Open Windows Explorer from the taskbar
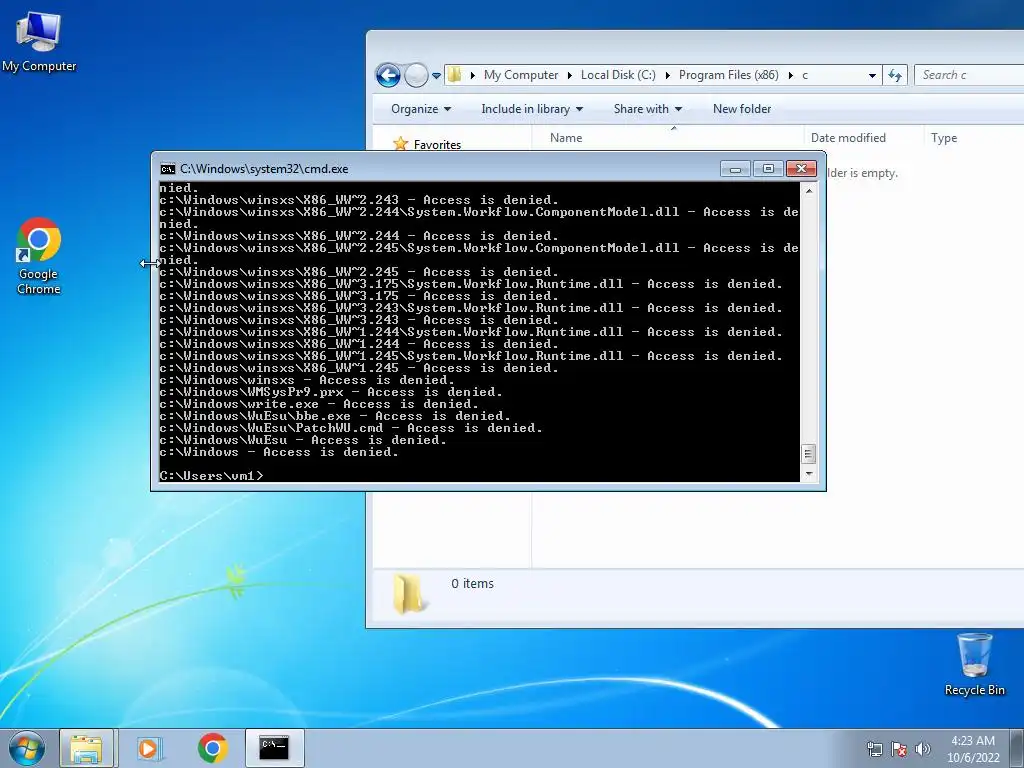The width and height of the screenshot is (1024, 768). (86, 748)
